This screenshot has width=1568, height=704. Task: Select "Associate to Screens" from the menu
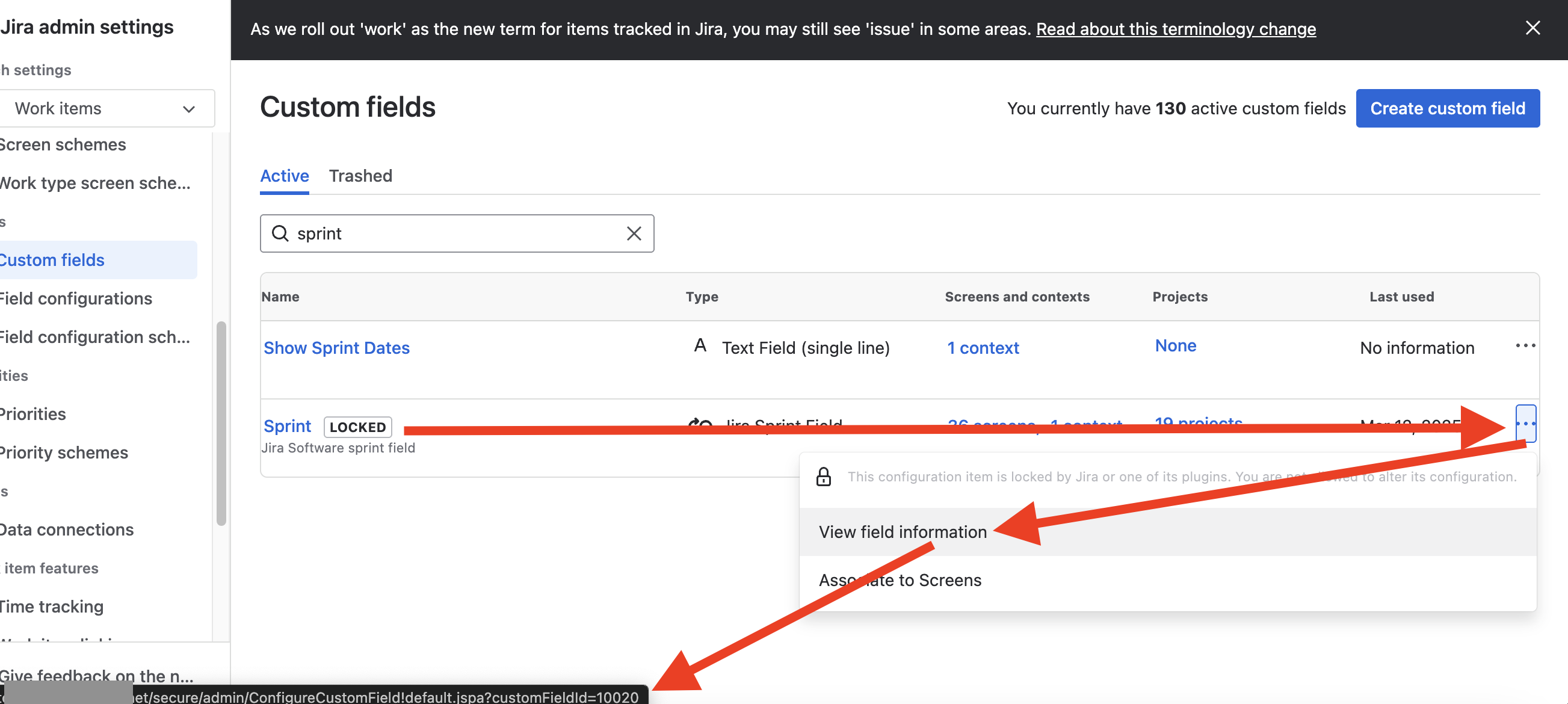tap(900, 580)
